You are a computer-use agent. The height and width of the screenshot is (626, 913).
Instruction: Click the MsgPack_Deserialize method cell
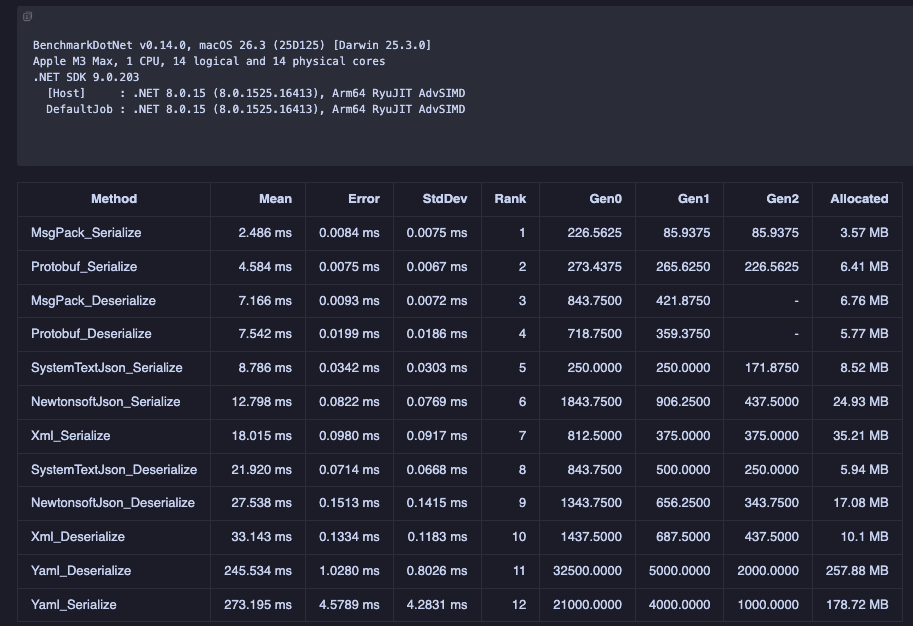93,301
